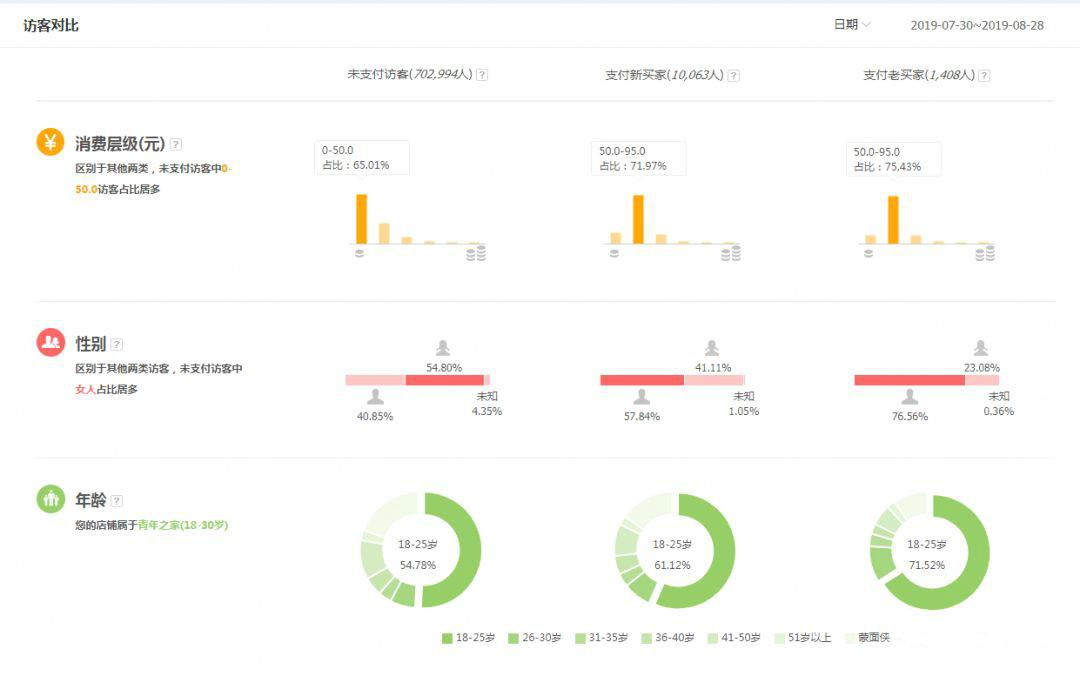Click the 支付新买家 gender bar dark segment
1080x676 pixels.
coord(642,380)
